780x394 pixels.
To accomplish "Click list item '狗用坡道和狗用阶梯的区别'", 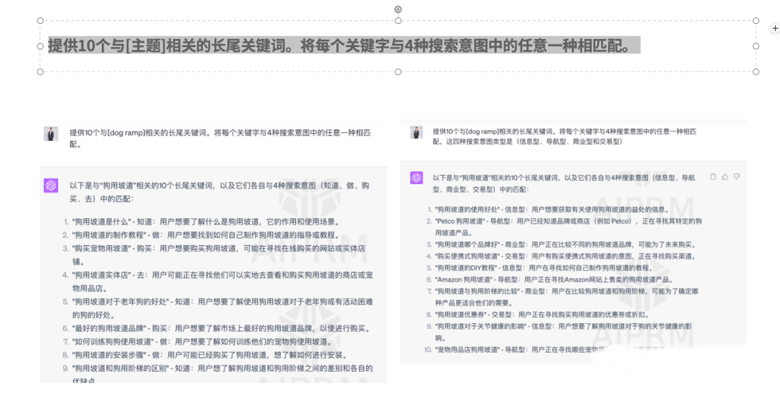I will click(222, 374).
